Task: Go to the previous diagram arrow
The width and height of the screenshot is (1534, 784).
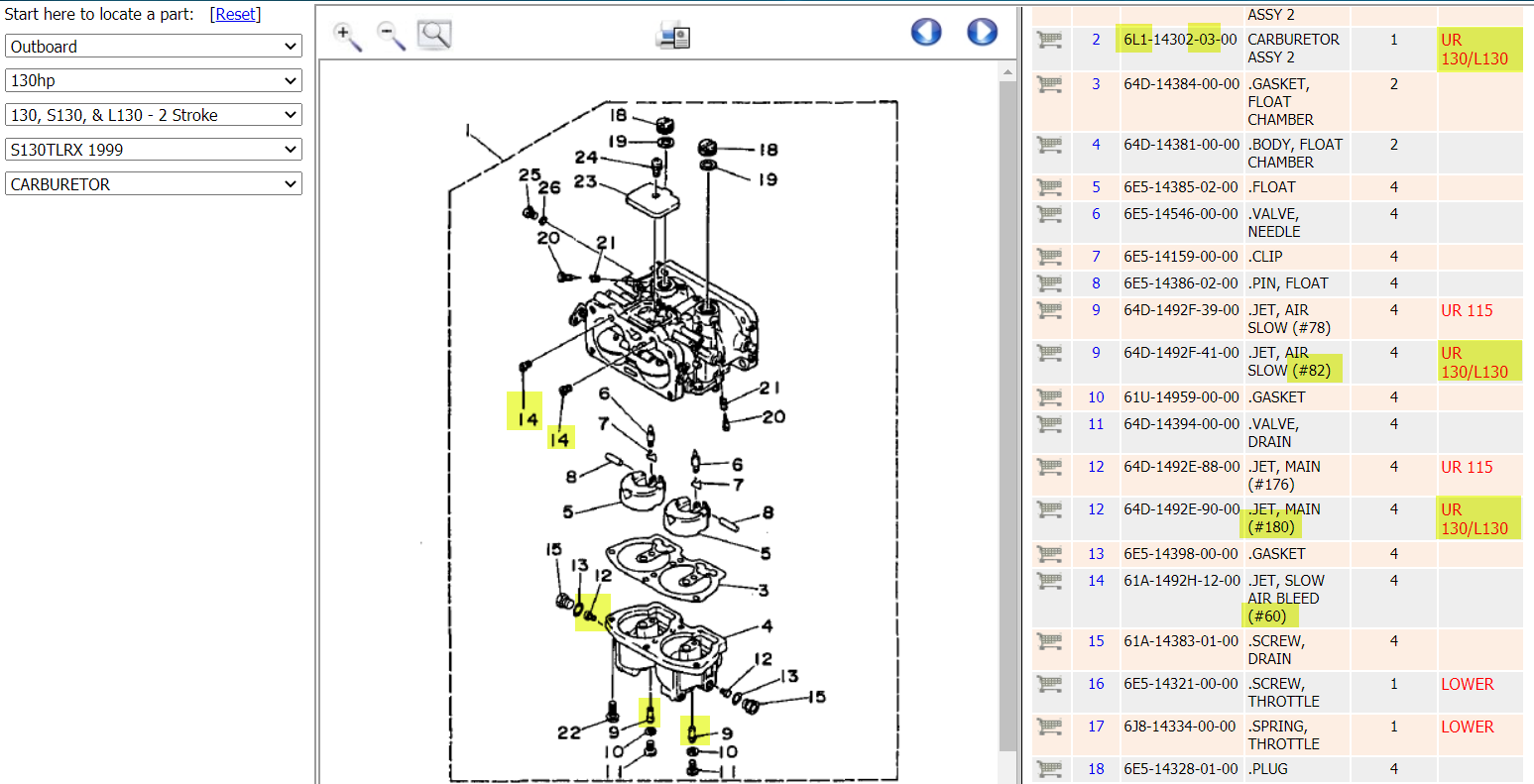Action: click(x=926, y=32)
